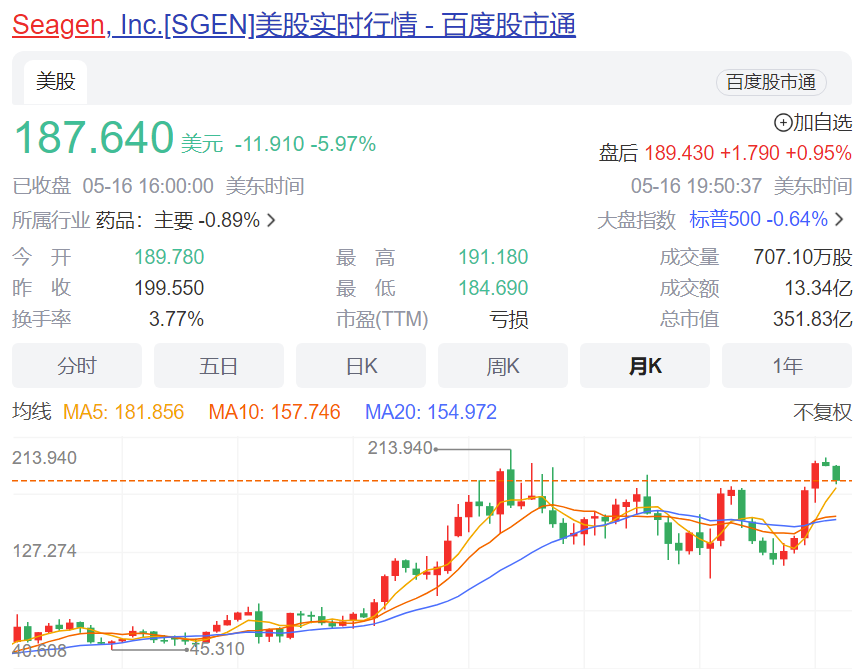Click the 百度股市通 badge button
Viewport: 861px width, 669px height.
tap(771, 82)
